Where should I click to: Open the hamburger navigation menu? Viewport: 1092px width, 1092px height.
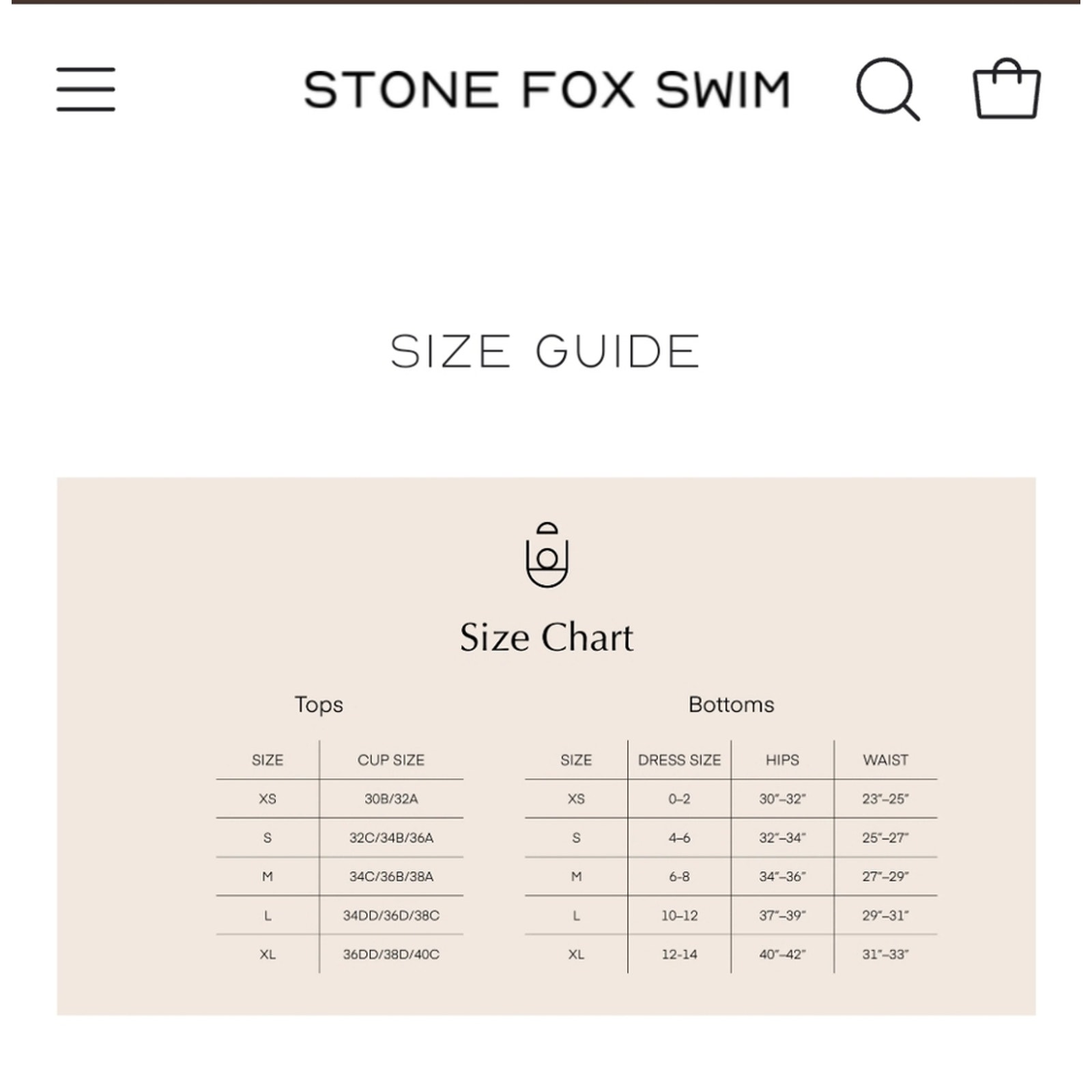coord(86,89)
